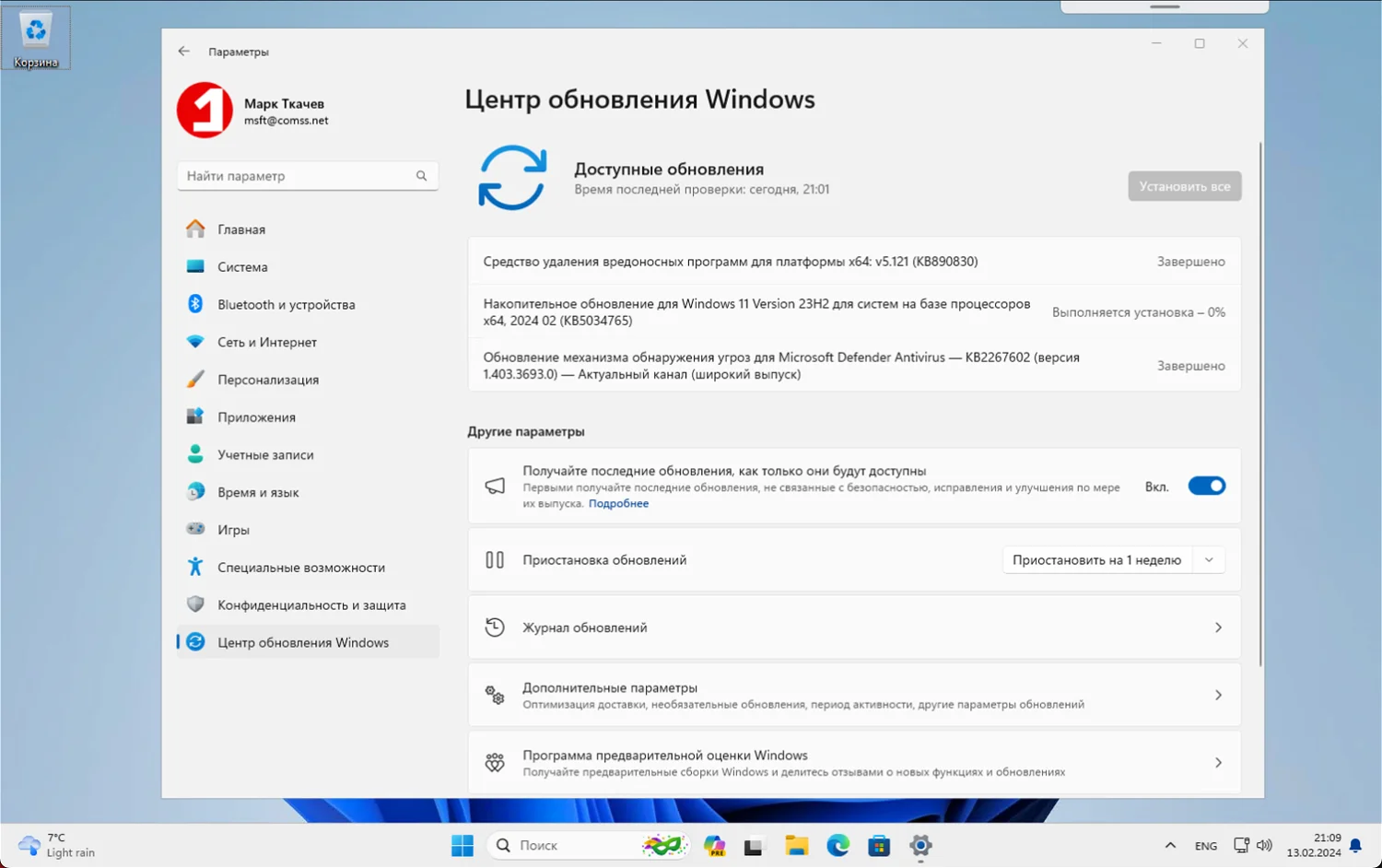Open Журнал обновлений chevron
This screenshot has height=868, width=1382.
(x=1218, y=628)
